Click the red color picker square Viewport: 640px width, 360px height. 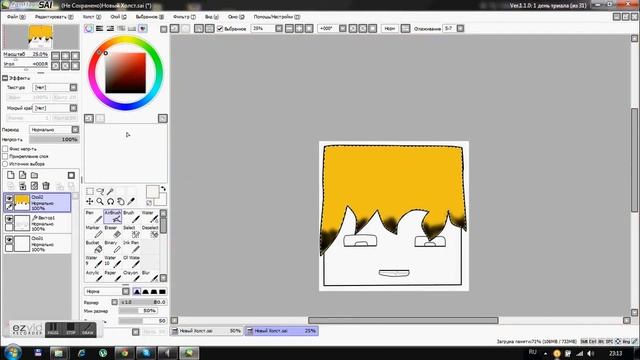pos(125,73)
